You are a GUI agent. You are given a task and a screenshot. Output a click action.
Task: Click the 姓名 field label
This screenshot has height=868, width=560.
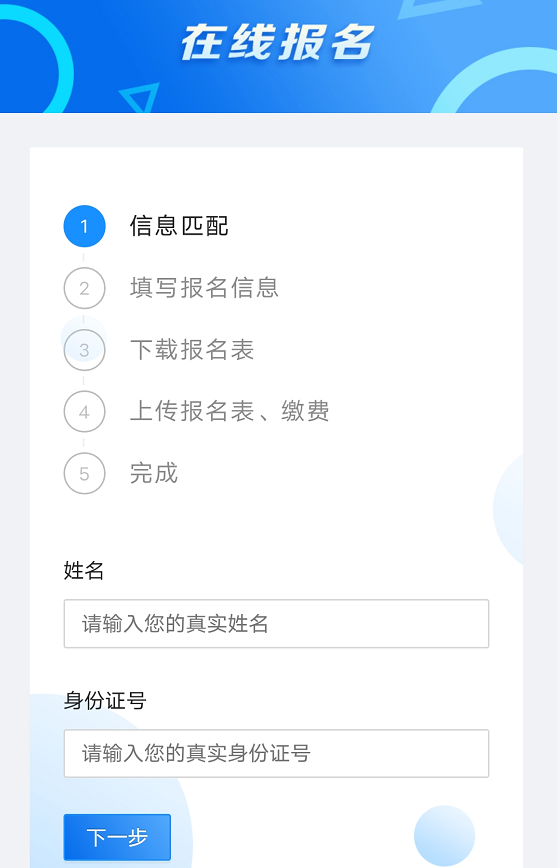(x=84, y=570)
